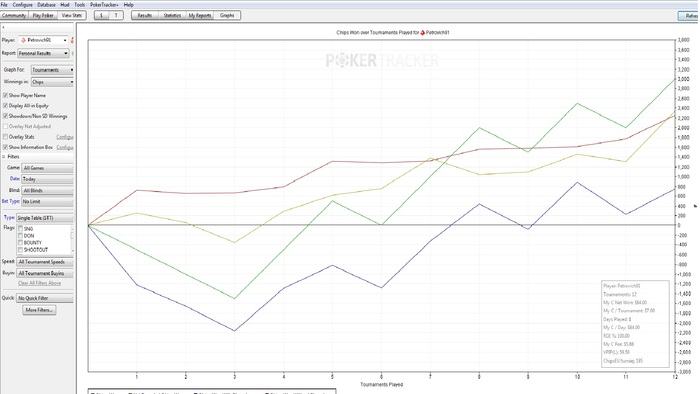Screen dimensions: 700x394
Task: Open the Tools menu
Action: (x=79, y=5)
